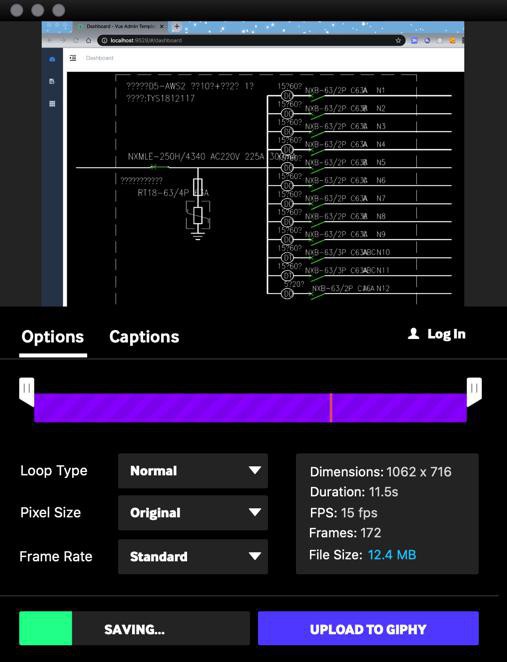The image size is (507, 662).
Task: Click the purple timeline bar
Action: [x=250, y=407]
